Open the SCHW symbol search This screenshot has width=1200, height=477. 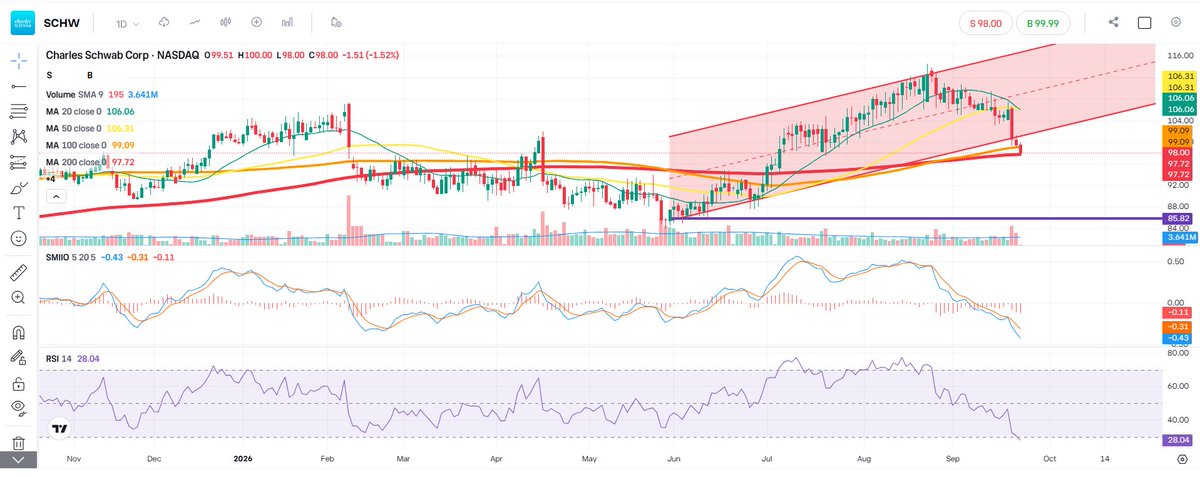[x=61, y=22]
